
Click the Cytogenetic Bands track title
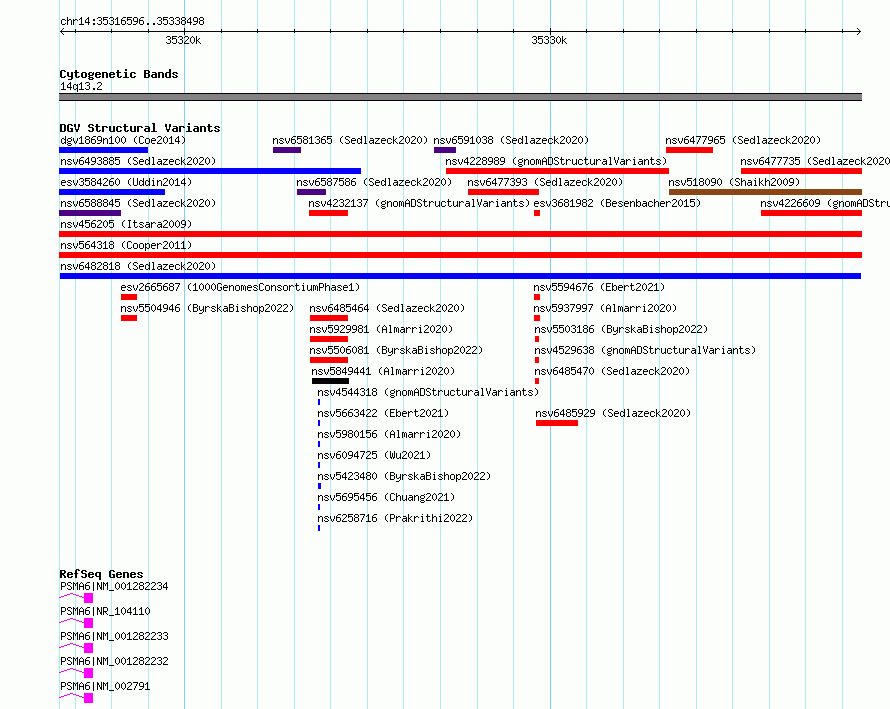click(119, 74)
